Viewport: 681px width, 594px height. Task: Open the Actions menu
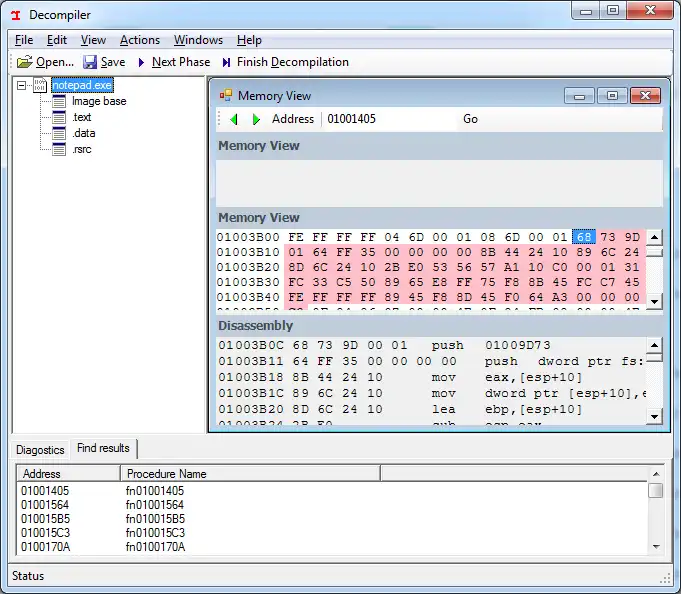point(139,40)
